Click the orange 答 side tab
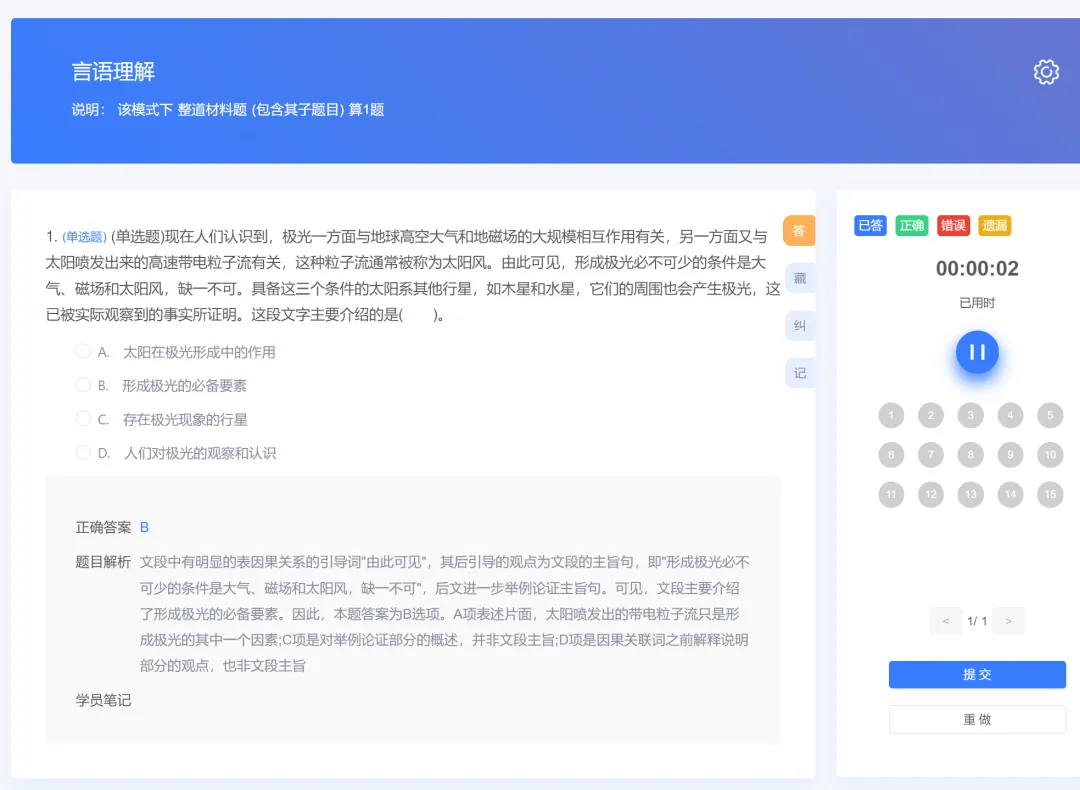Screen dimensions: 1080x790 (799, 231)
